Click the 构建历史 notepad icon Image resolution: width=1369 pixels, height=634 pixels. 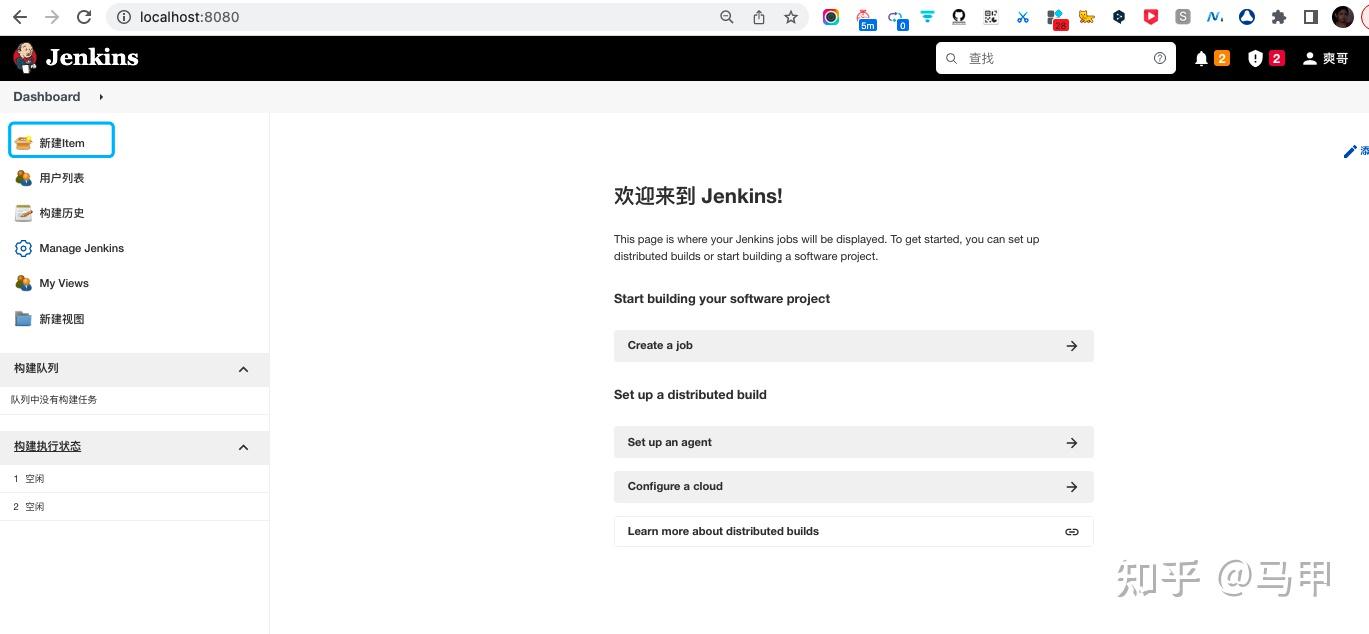tap(24, 213)
